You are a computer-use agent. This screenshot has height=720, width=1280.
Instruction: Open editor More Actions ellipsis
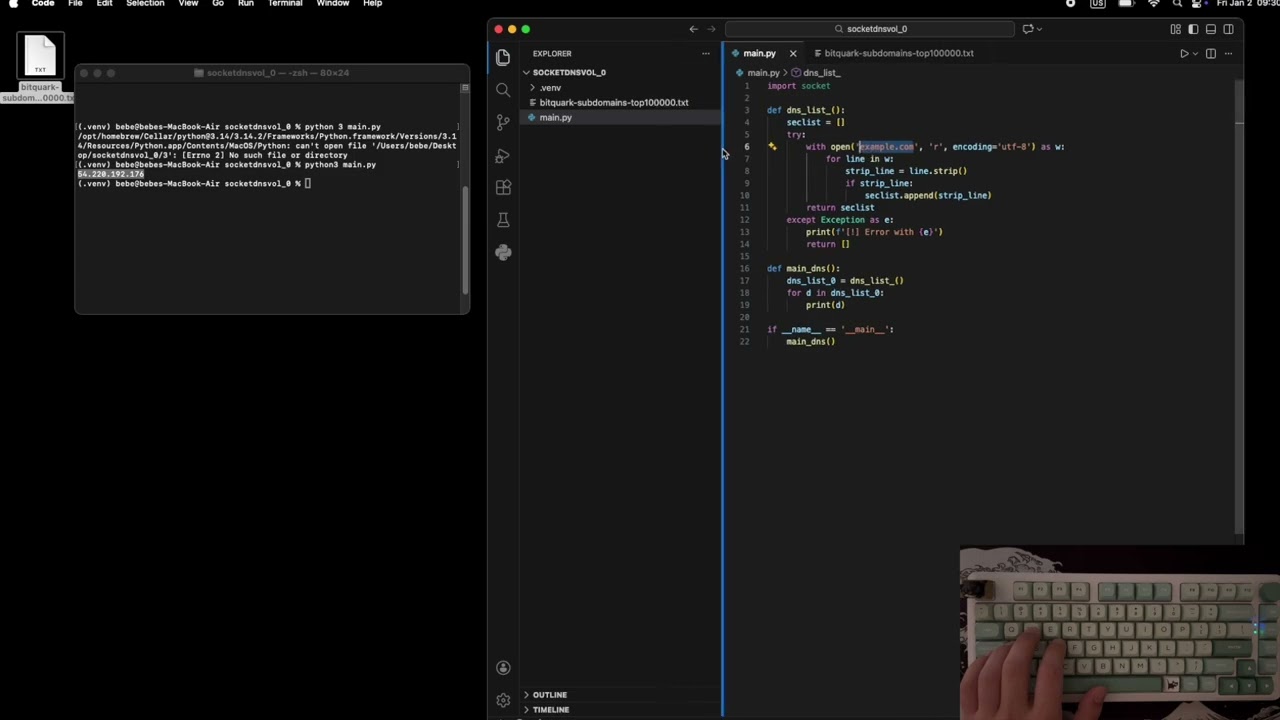pyautogui.click(x=1228, y=53)
